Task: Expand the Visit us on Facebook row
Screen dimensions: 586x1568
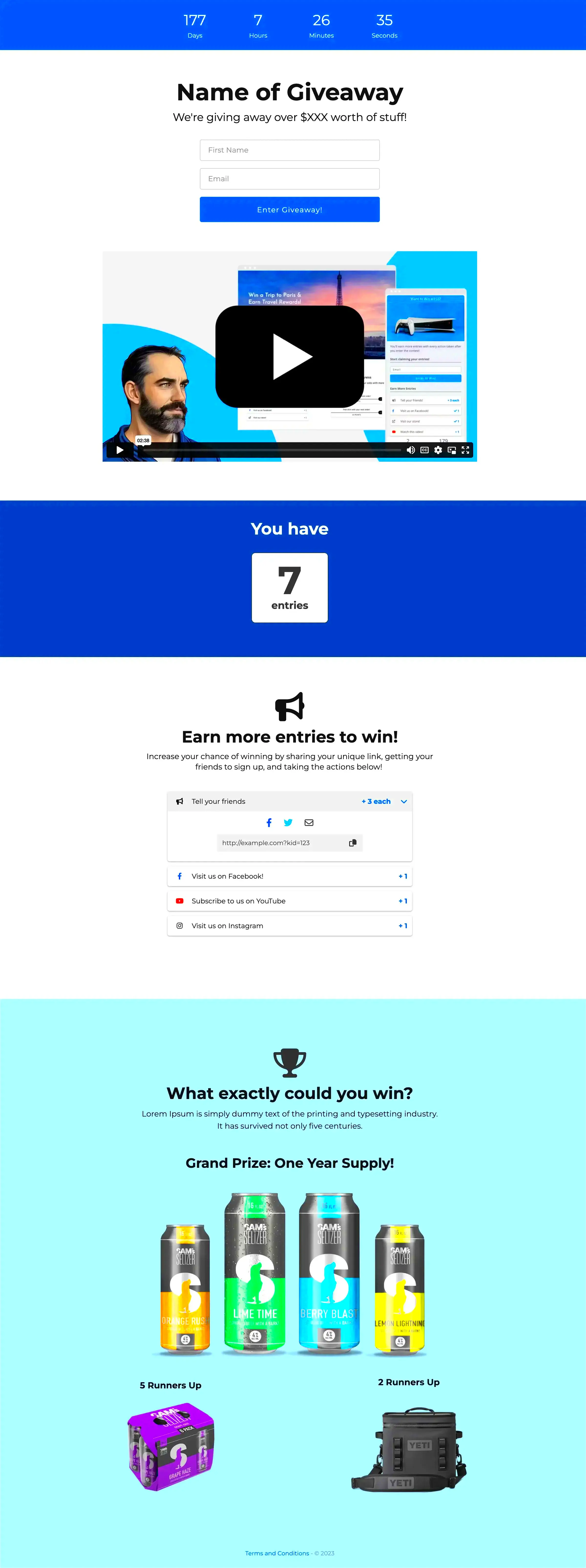Action: click(290, 875)
